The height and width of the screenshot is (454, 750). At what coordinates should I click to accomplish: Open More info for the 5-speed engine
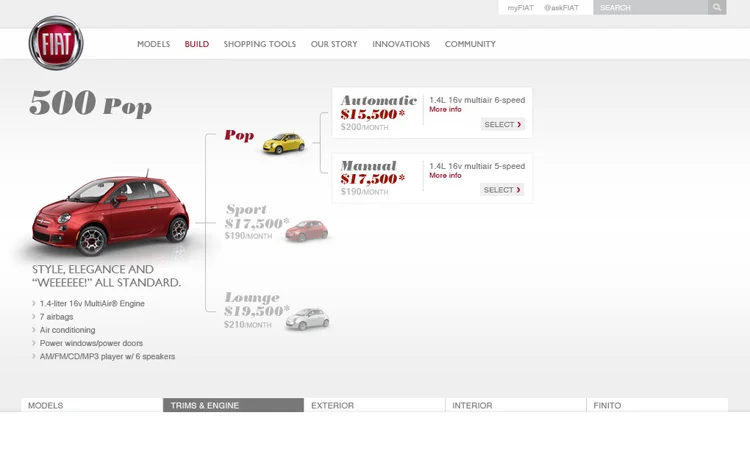point(445,176)
